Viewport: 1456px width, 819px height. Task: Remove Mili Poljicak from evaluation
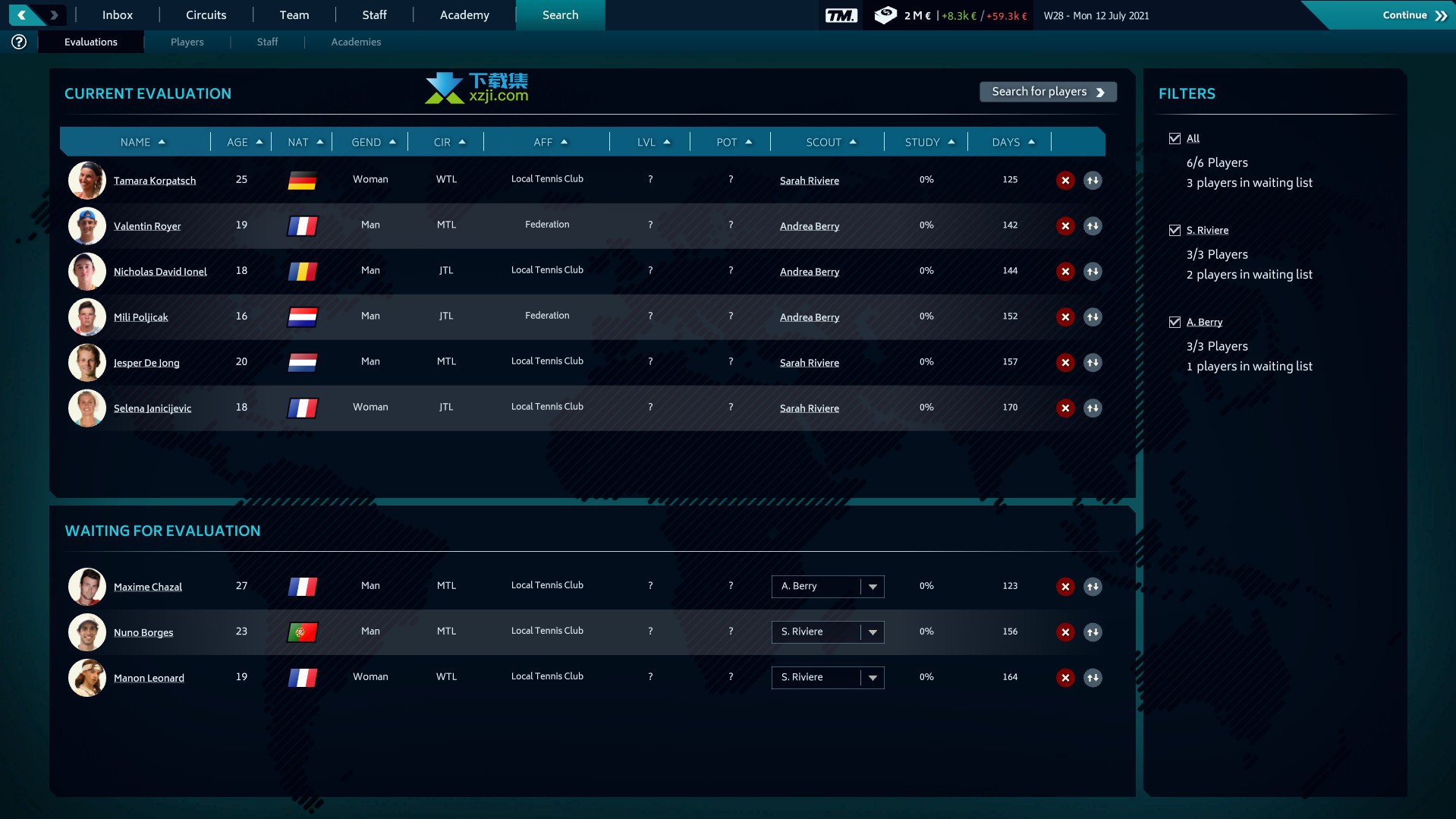(x=1065, y=317)
